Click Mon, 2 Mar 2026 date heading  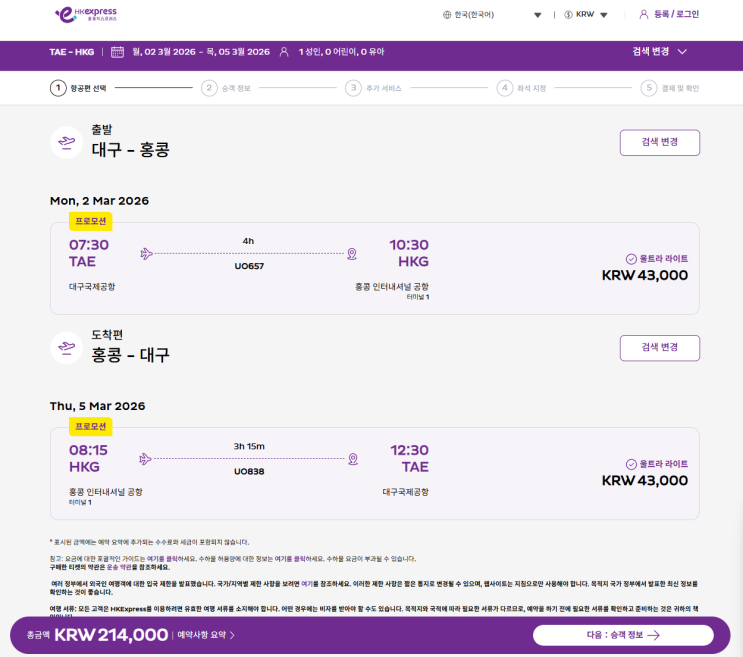pos(99,201)
